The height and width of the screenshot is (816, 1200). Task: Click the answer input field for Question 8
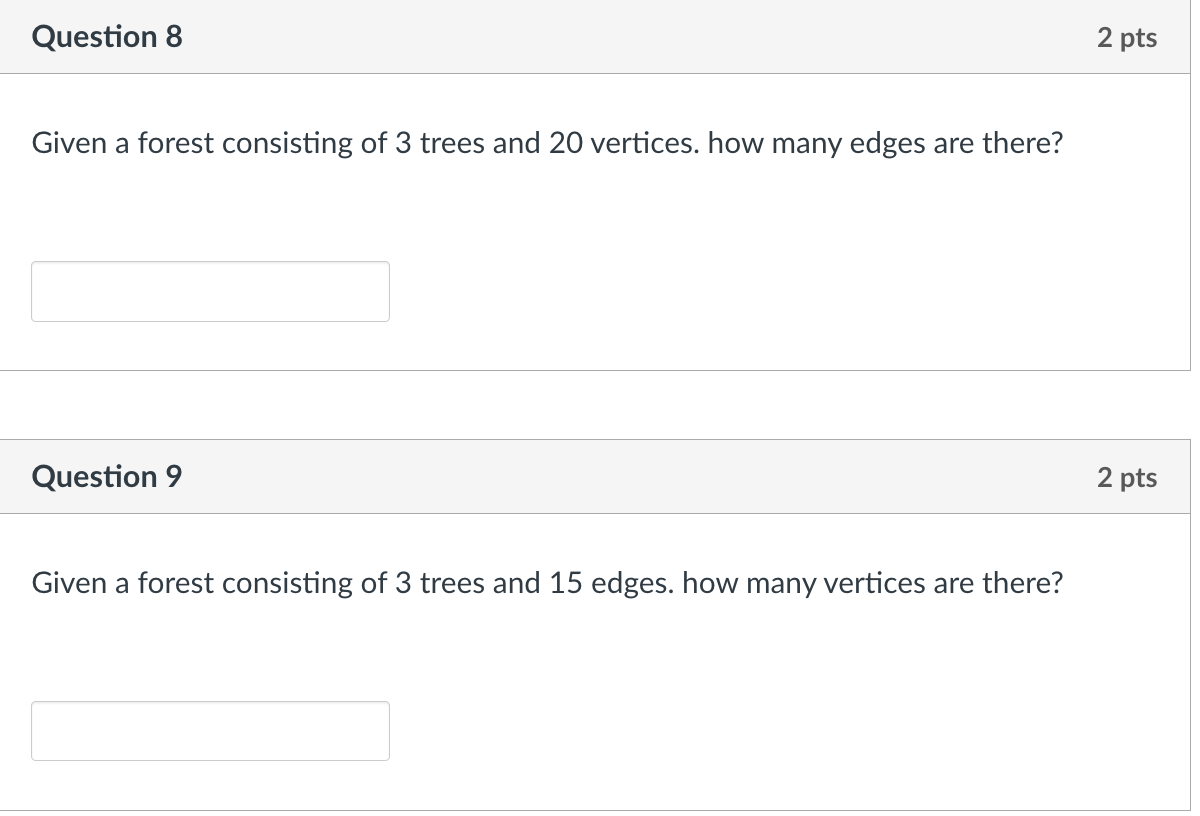(x=210, y=291)
